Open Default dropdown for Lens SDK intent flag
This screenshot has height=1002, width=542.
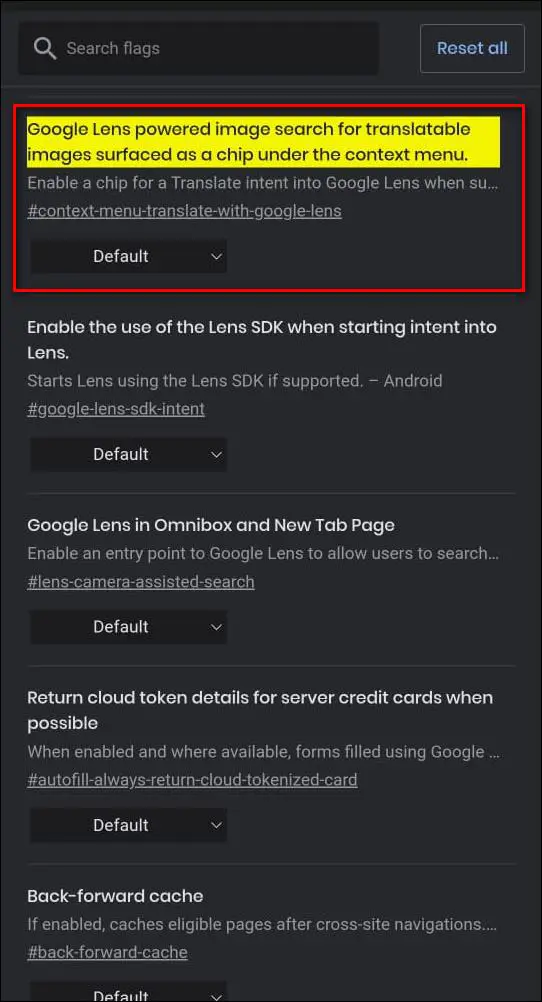pyautogui.click(x=128, y=454)
